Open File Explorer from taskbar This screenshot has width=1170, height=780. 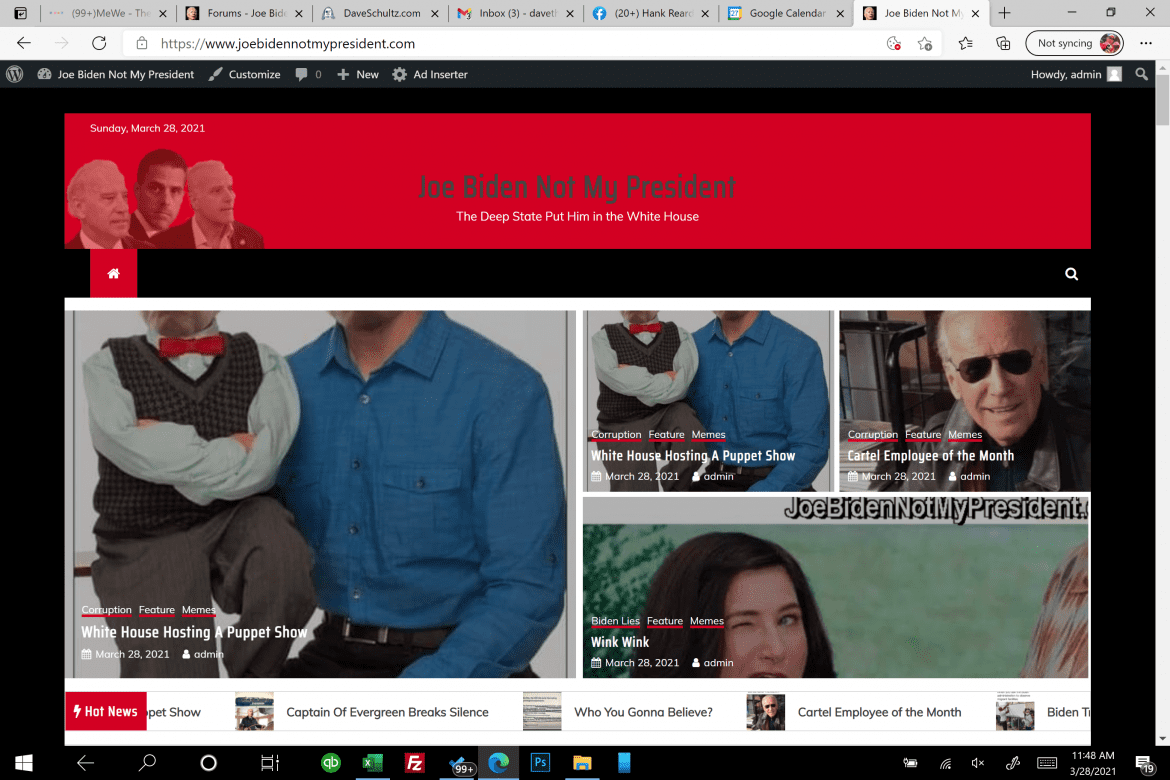click(x=582, y=762)
